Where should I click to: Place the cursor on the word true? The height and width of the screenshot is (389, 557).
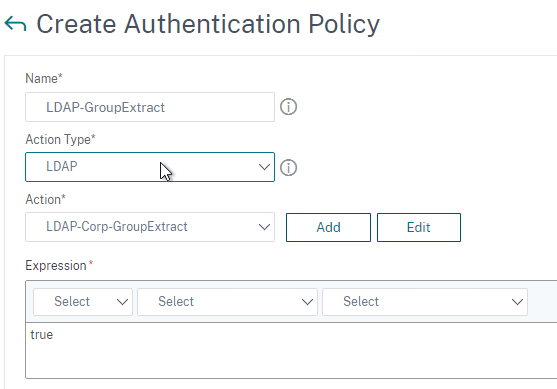point(42,335)
